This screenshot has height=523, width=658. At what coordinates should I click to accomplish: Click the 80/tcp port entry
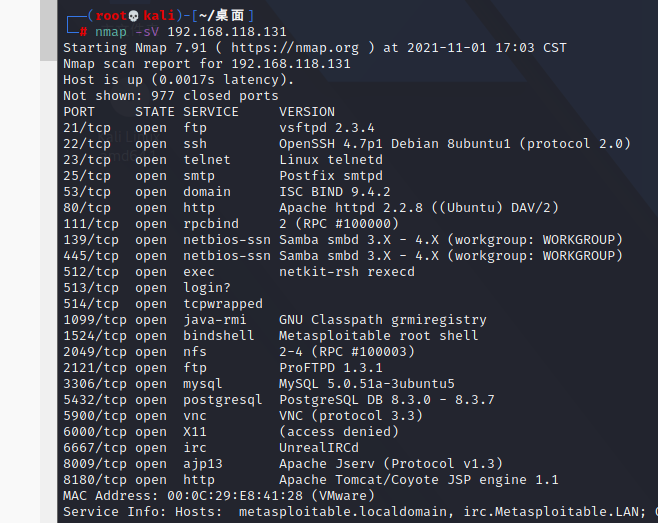click(87, 208)
